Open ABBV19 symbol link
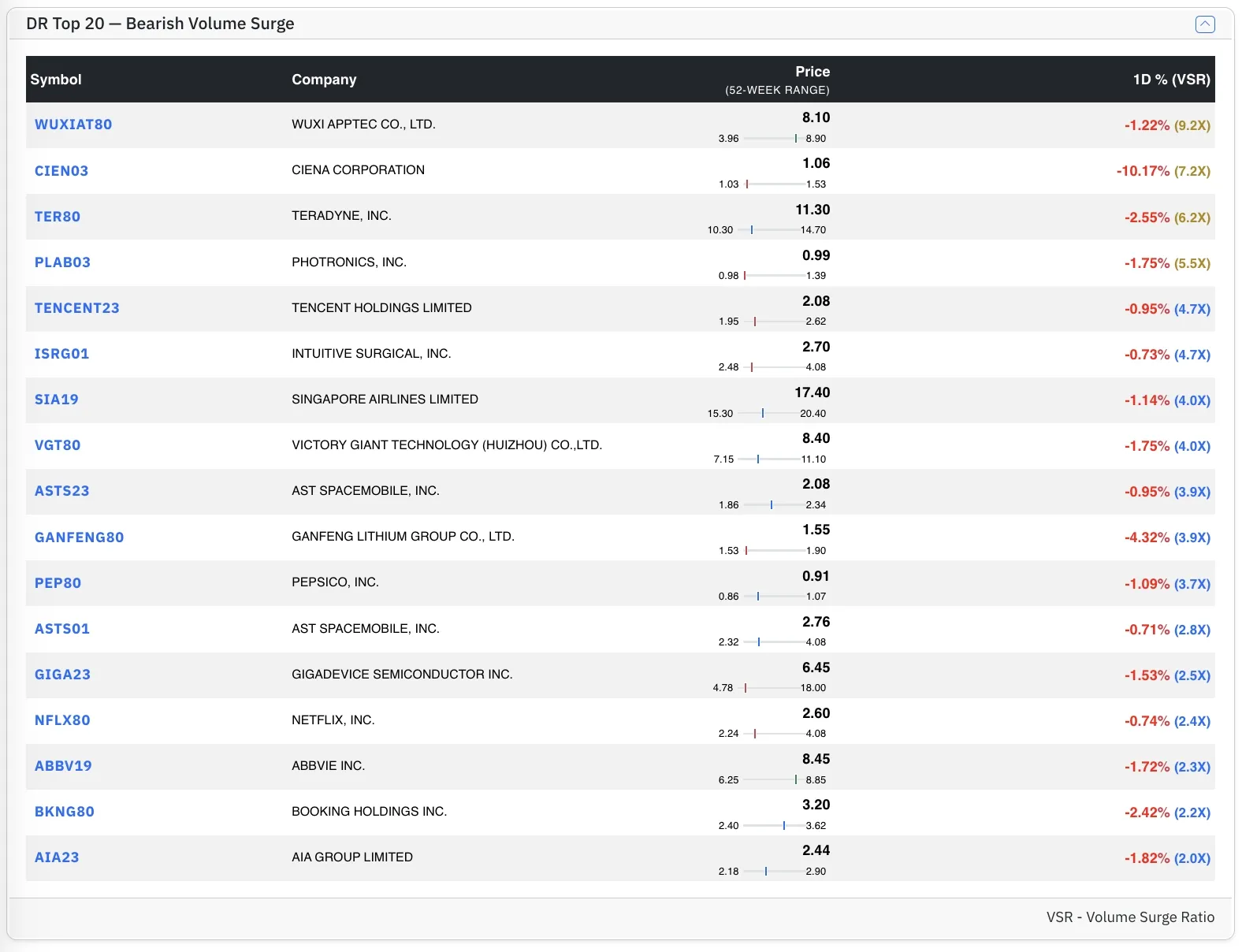Screen dimensions: 1242x952 [63, 766]
